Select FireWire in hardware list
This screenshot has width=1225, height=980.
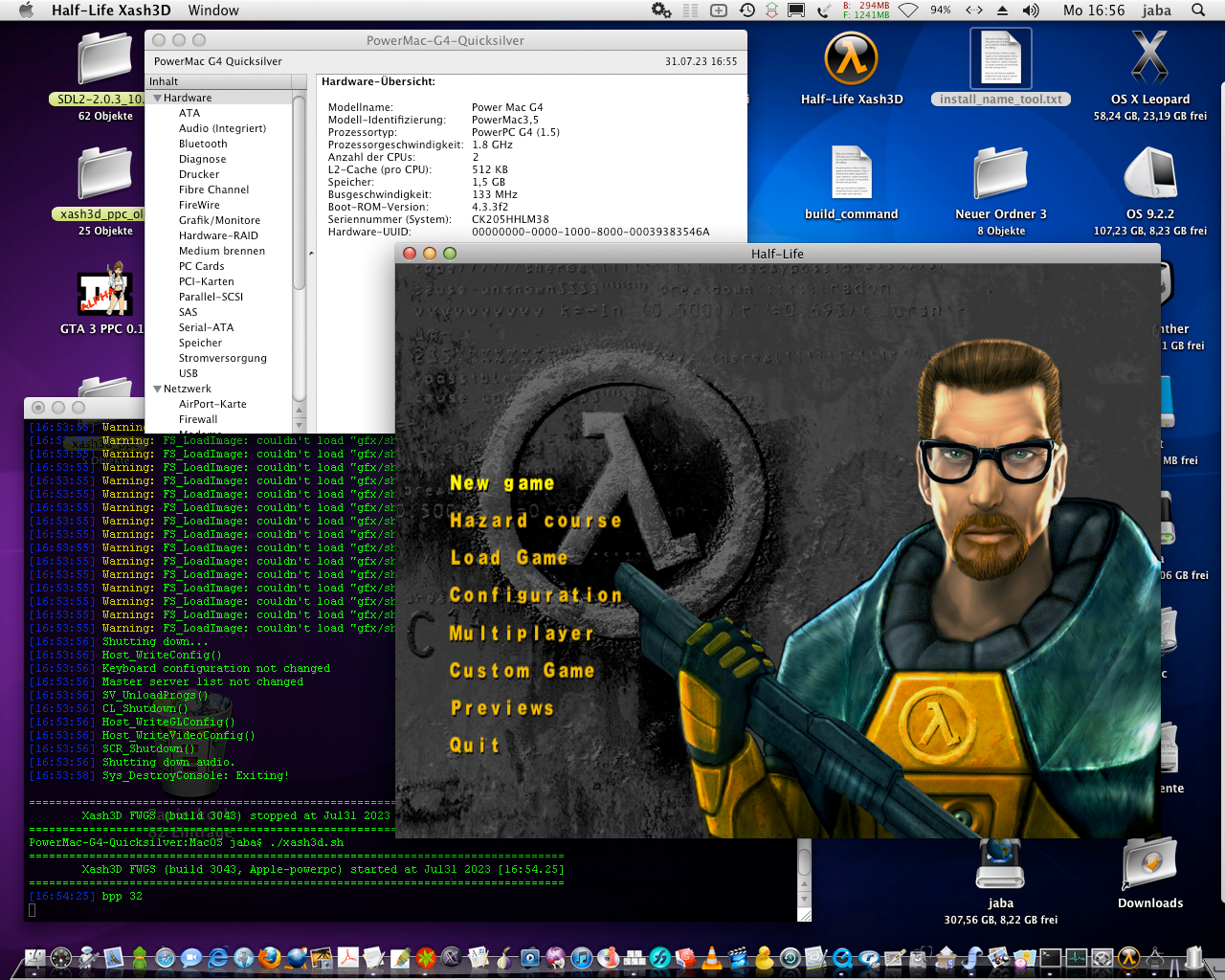click(199, 205)
